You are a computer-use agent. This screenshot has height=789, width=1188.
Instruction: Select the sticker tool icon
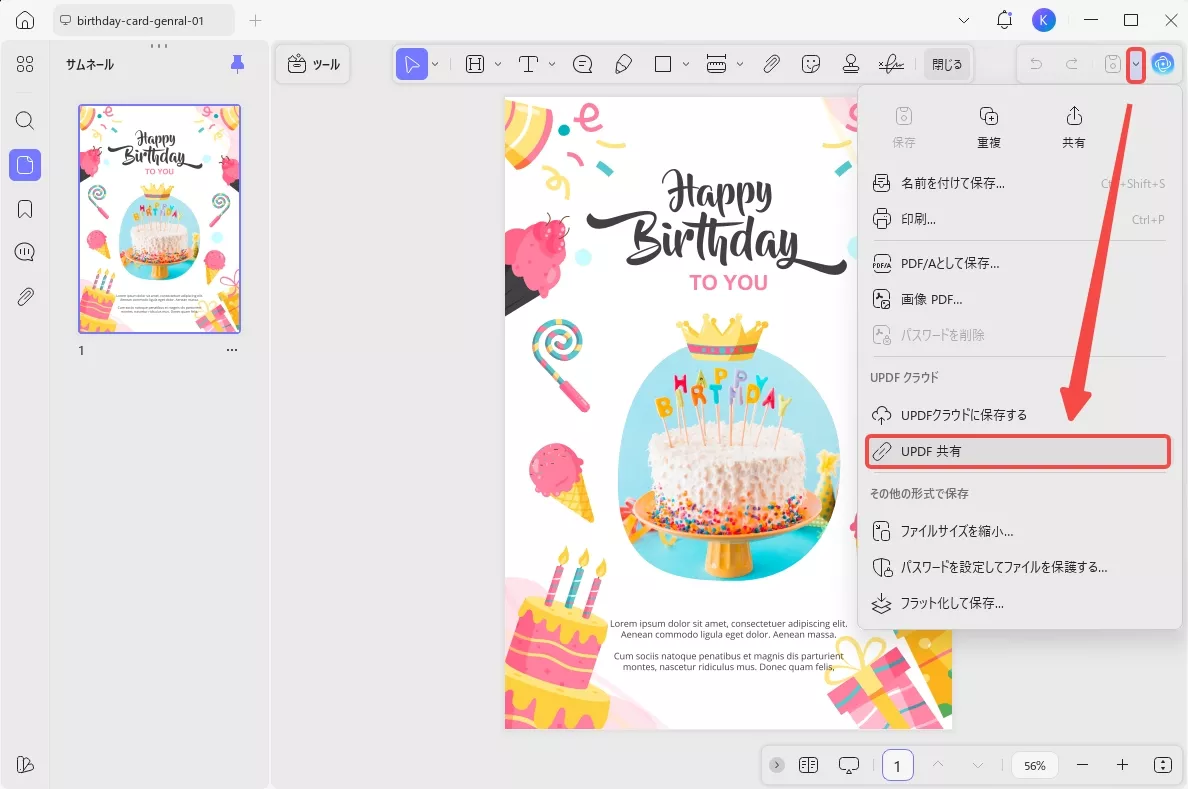(x=811, y=64)
